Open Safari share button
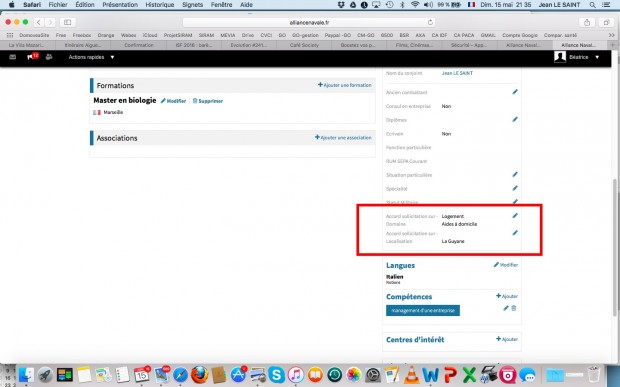 [x=587, y=23]
